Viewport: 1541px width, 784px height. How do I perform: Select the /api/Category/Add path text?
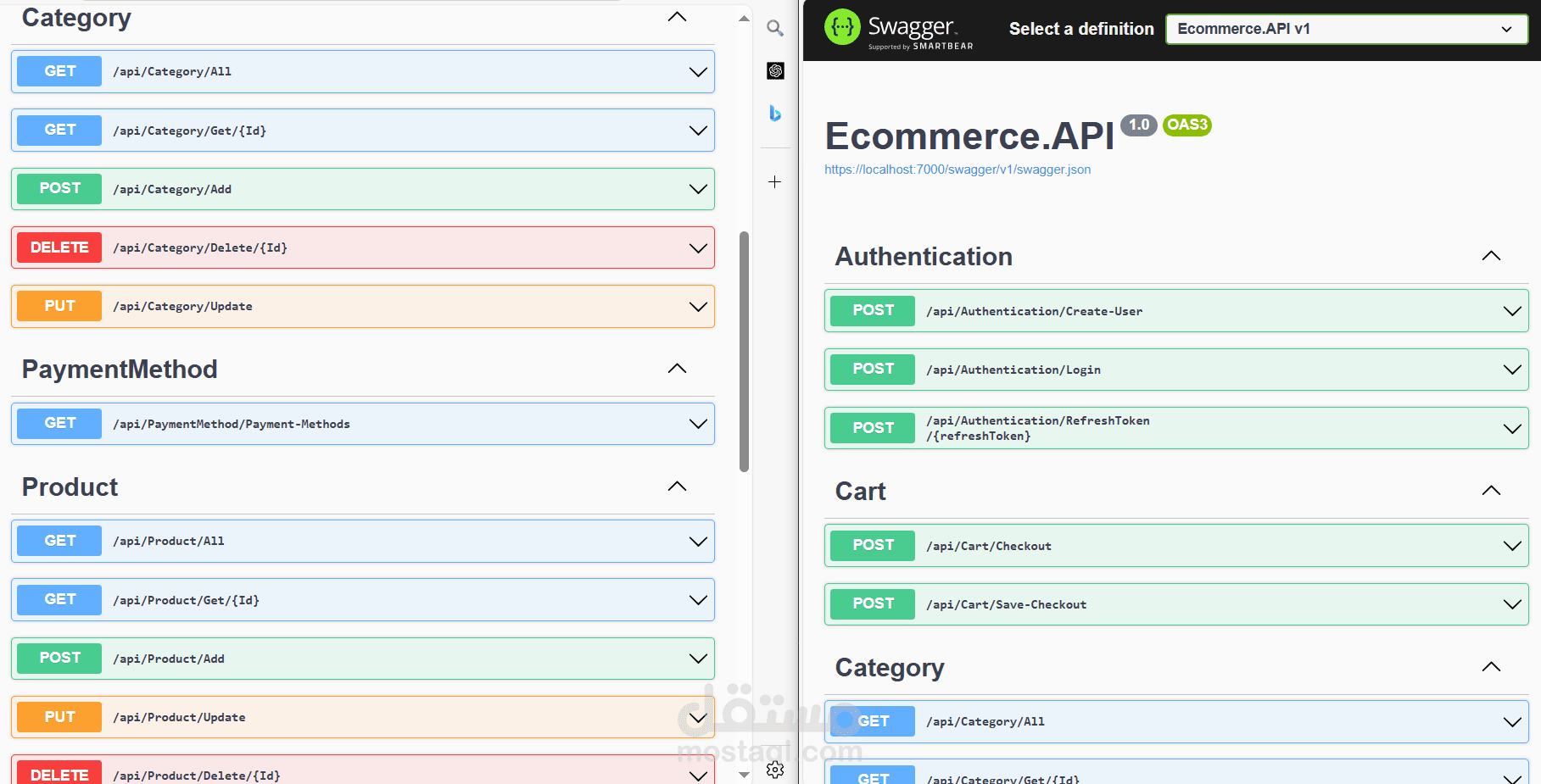click(x=172, y=189)
